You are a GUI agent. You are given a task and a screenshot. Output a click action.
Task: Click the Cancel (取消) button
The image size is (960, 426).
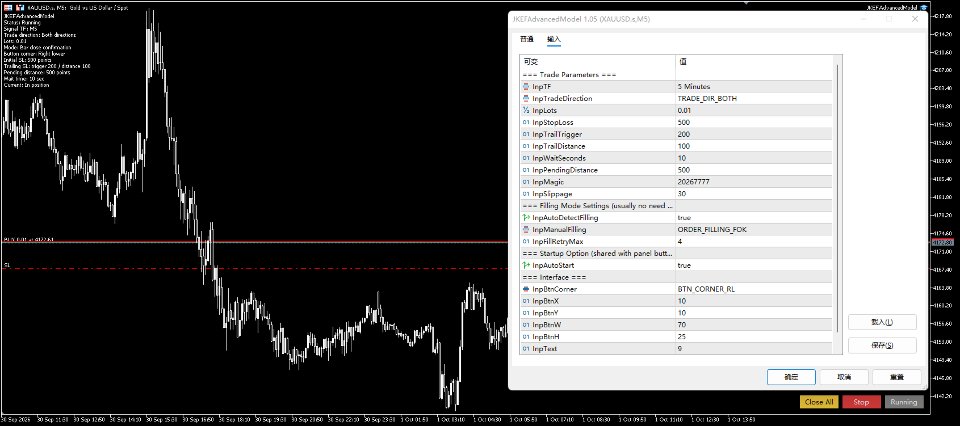(x=844, y=377)
